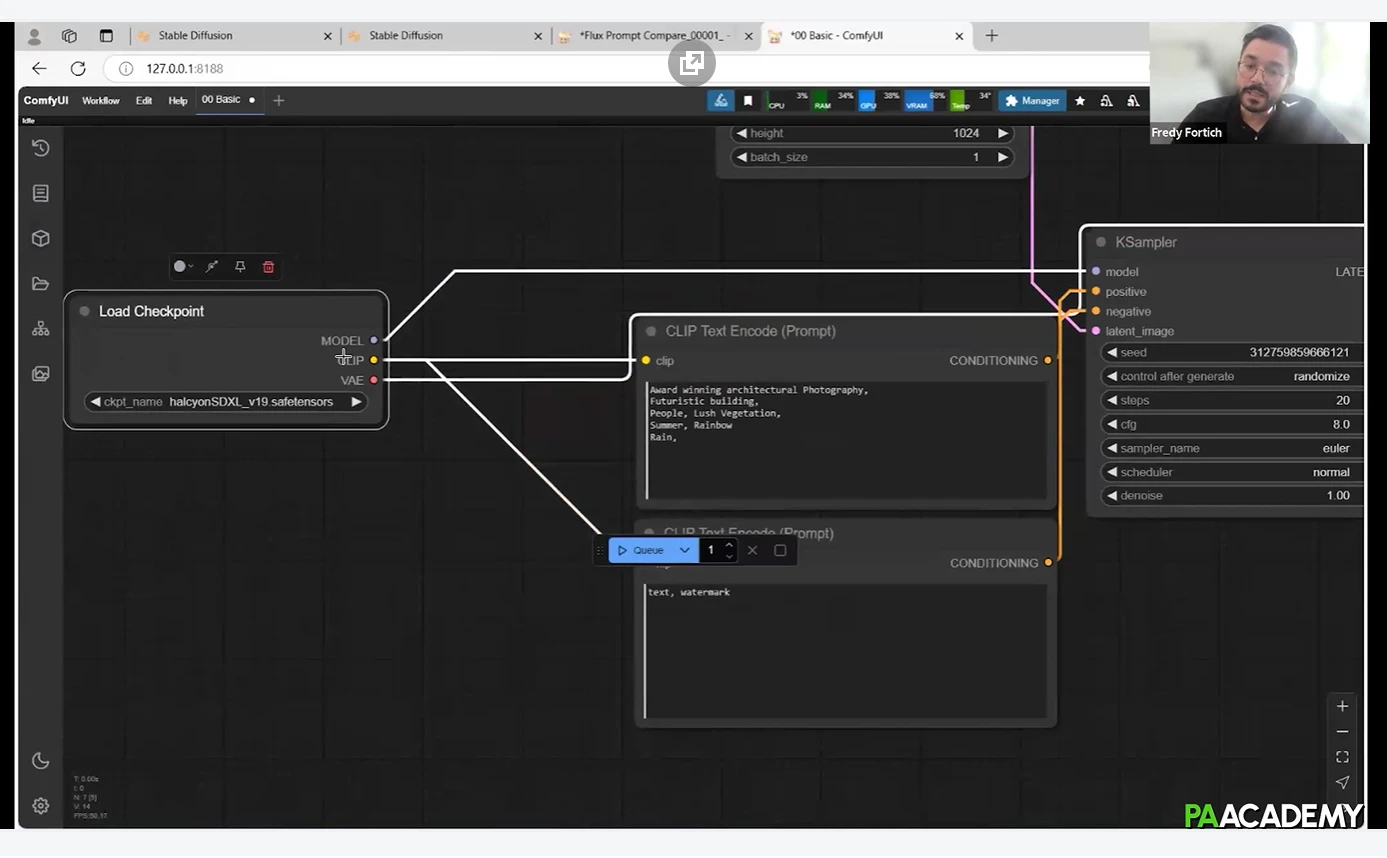Open node color dropdown in node toolbar
The height and width of the screenshot is (858, 1387).
(183, 267)
